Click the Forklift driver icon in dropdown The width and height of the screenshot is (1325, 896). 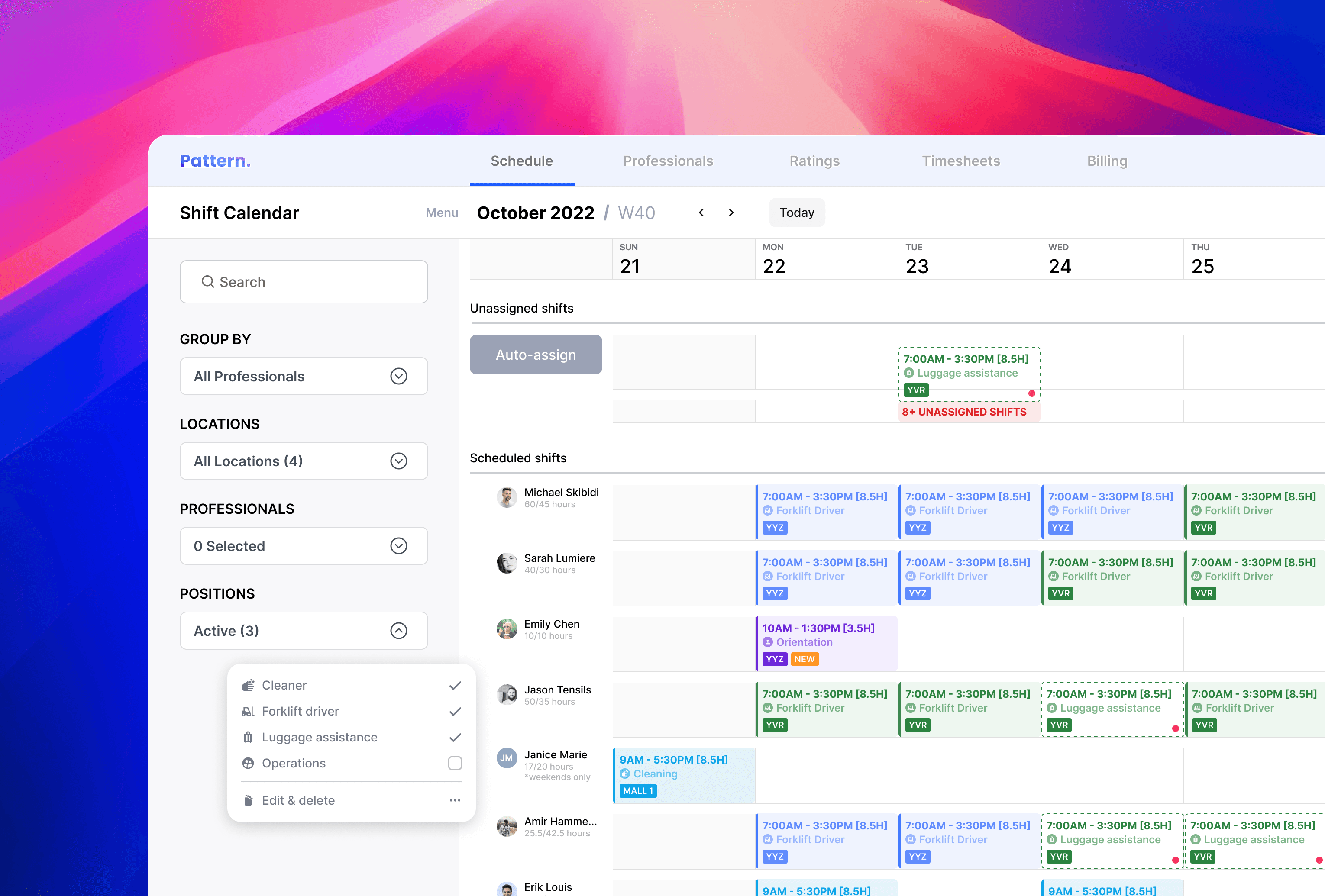(x=248, y=711)
